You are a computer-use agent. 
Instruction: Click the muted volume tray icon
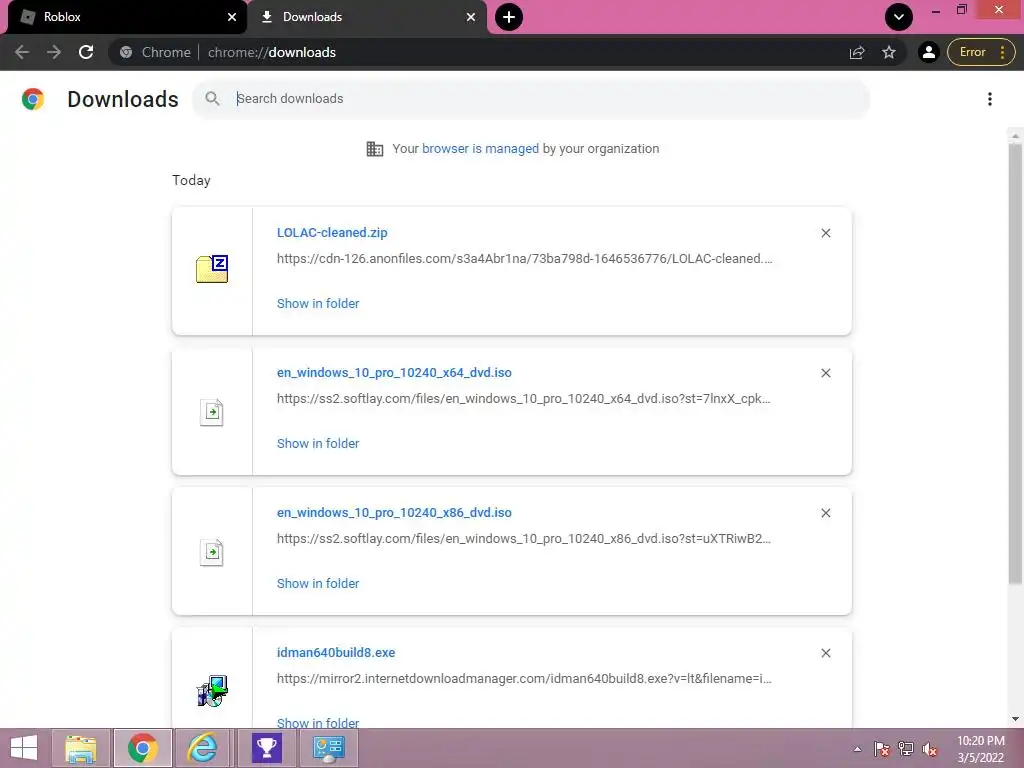929,749
